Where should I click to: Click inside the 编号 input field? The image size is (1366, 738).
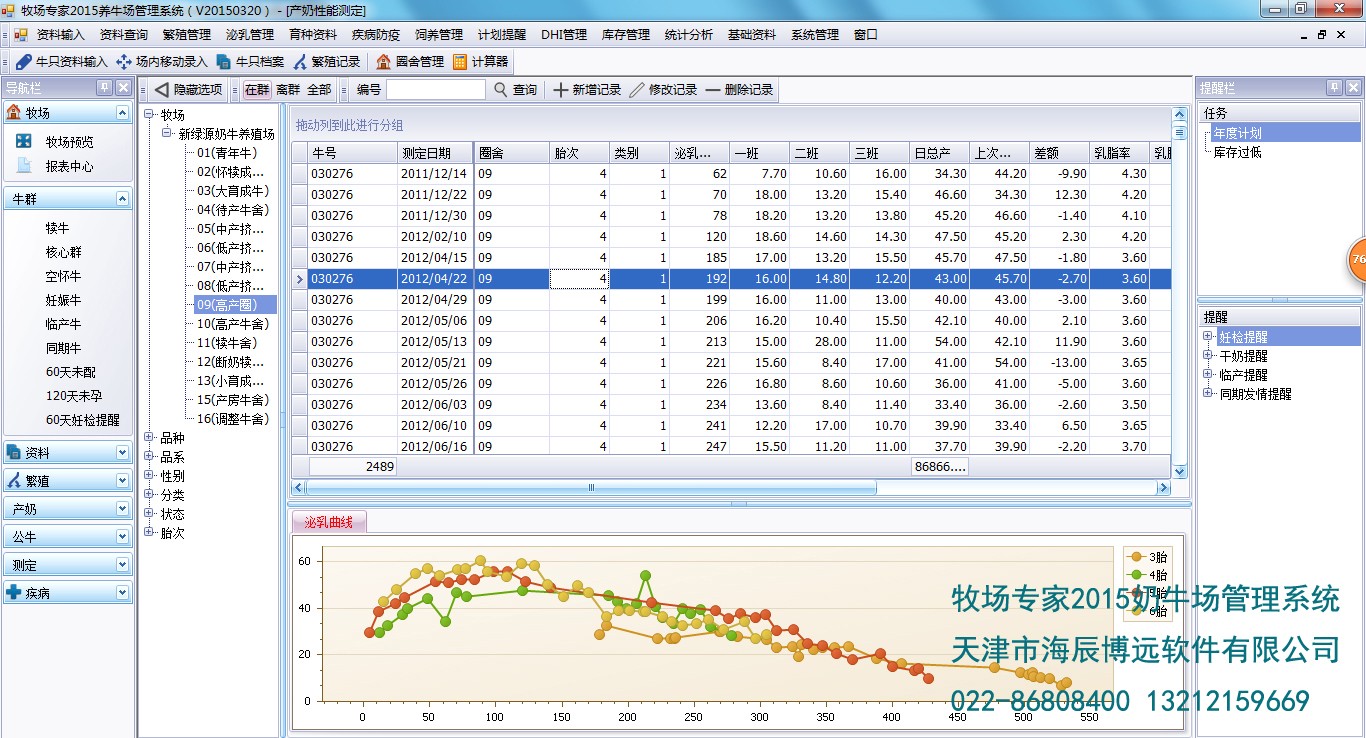(x=435, y=89)
